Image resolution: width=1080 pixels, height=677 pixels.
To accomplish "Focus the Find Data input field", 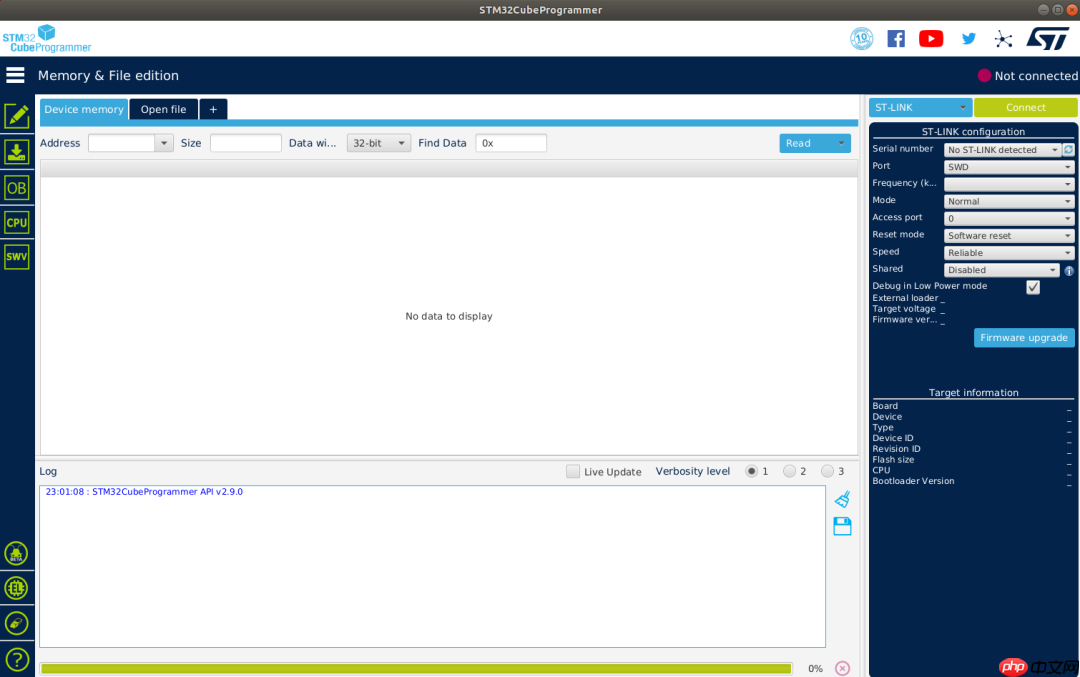I will [x=511, y=143].
